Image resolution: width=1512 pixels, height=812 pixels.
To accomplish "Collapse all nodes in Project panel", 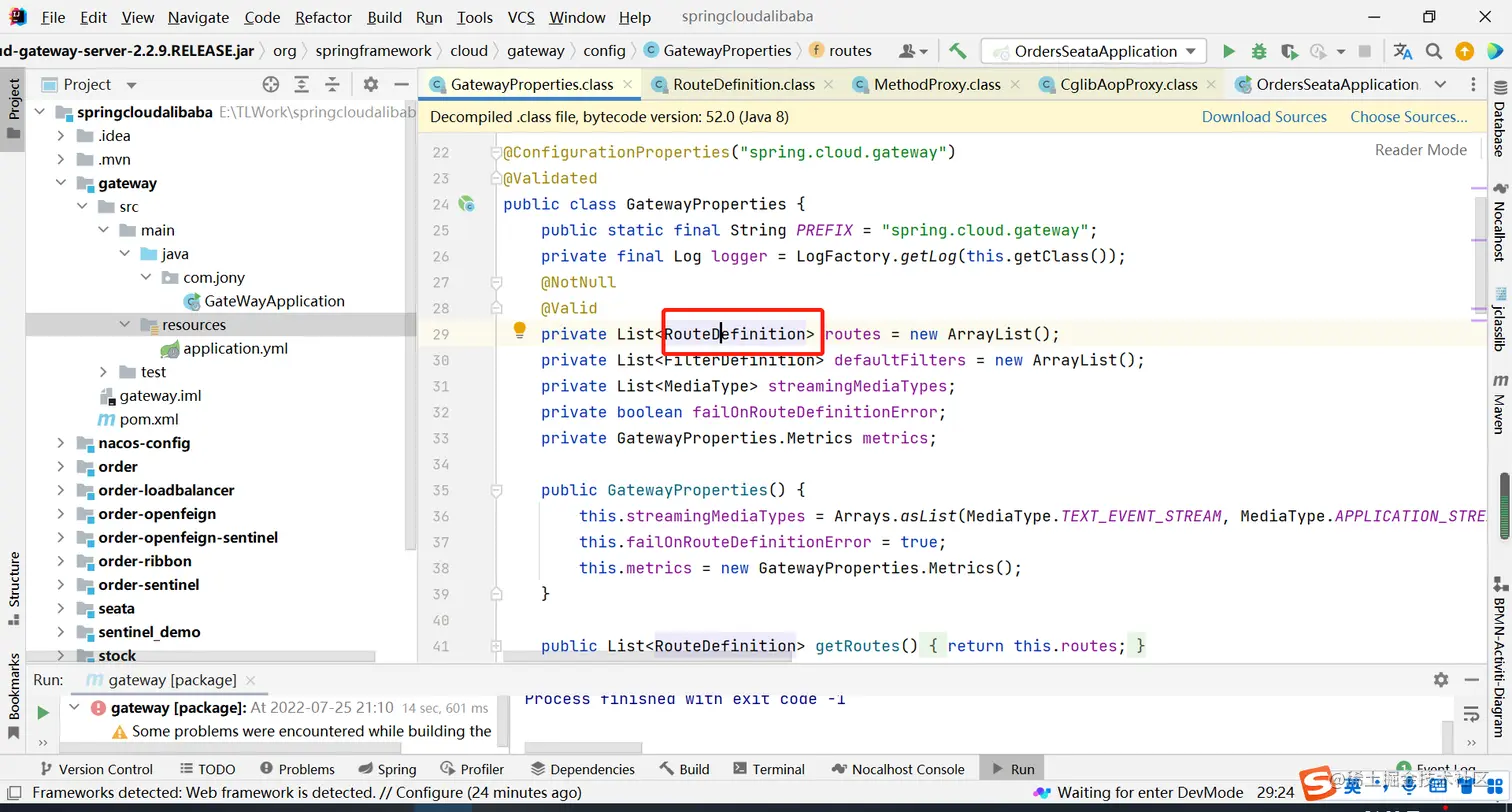I will pos(332,85).
